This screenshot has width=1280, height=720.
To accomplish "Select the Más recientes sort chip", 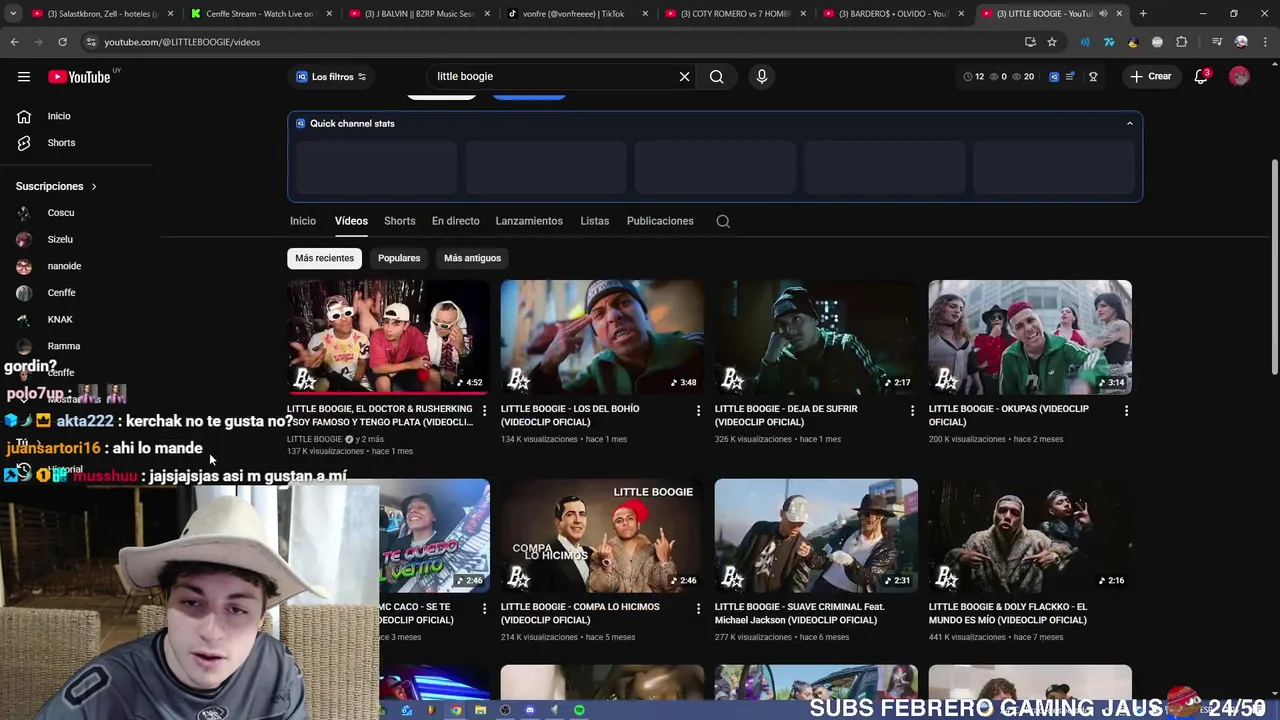I will coord(324,258).
